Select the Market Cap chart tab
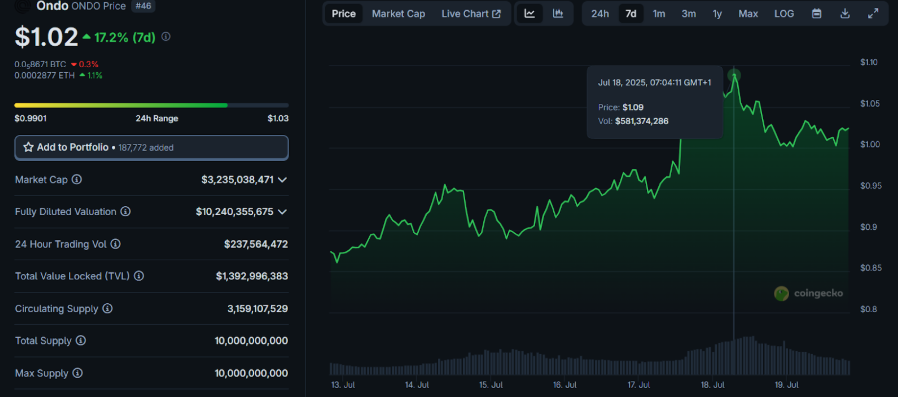This screenshot has width=898, height=397. click(399, 14)
